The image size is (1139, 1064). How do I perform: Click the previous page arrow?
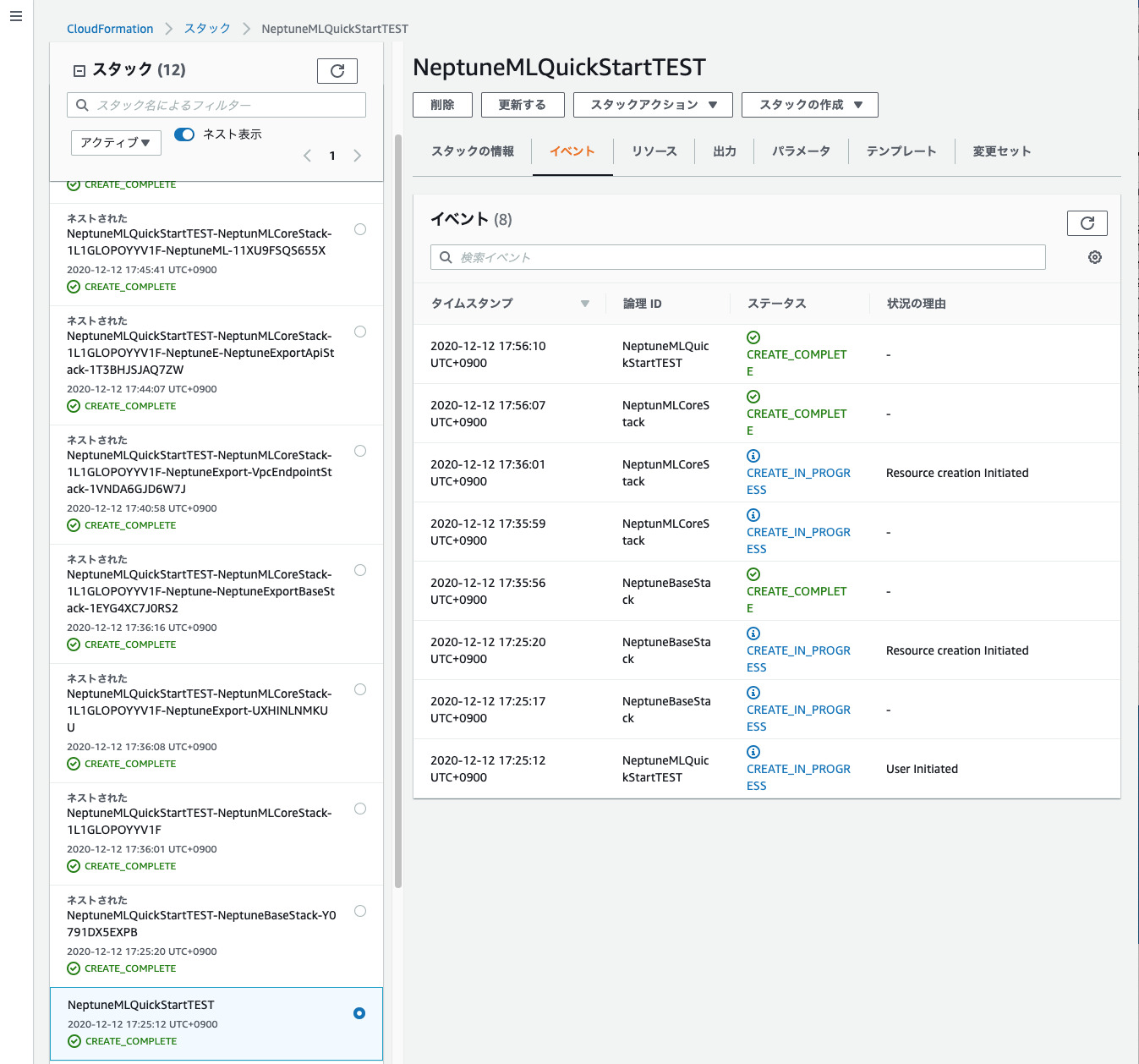pos(307,156)
